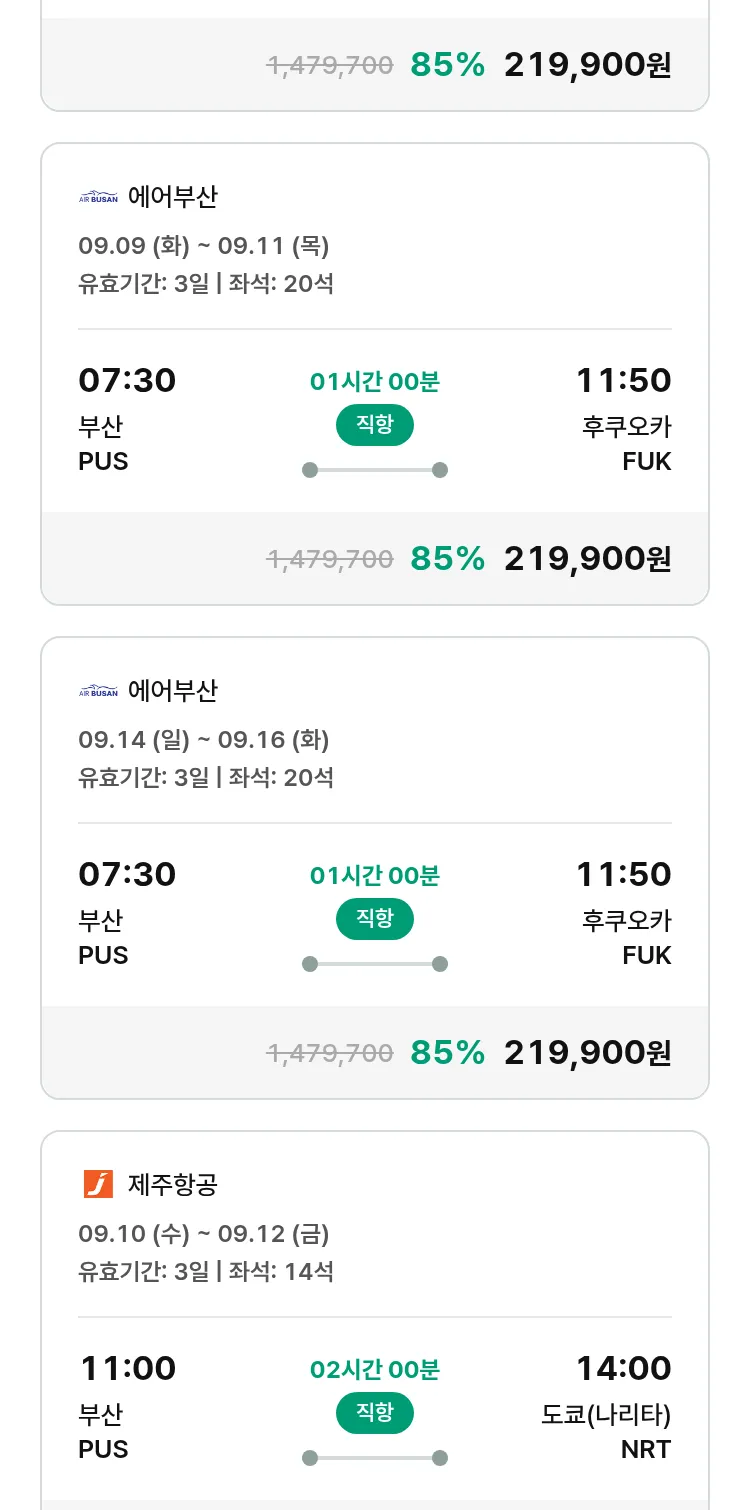Screen dimensions: 750x1510
Task: Select the 219,900원 price in the topmost card
Action: click(x=587, y=65)
